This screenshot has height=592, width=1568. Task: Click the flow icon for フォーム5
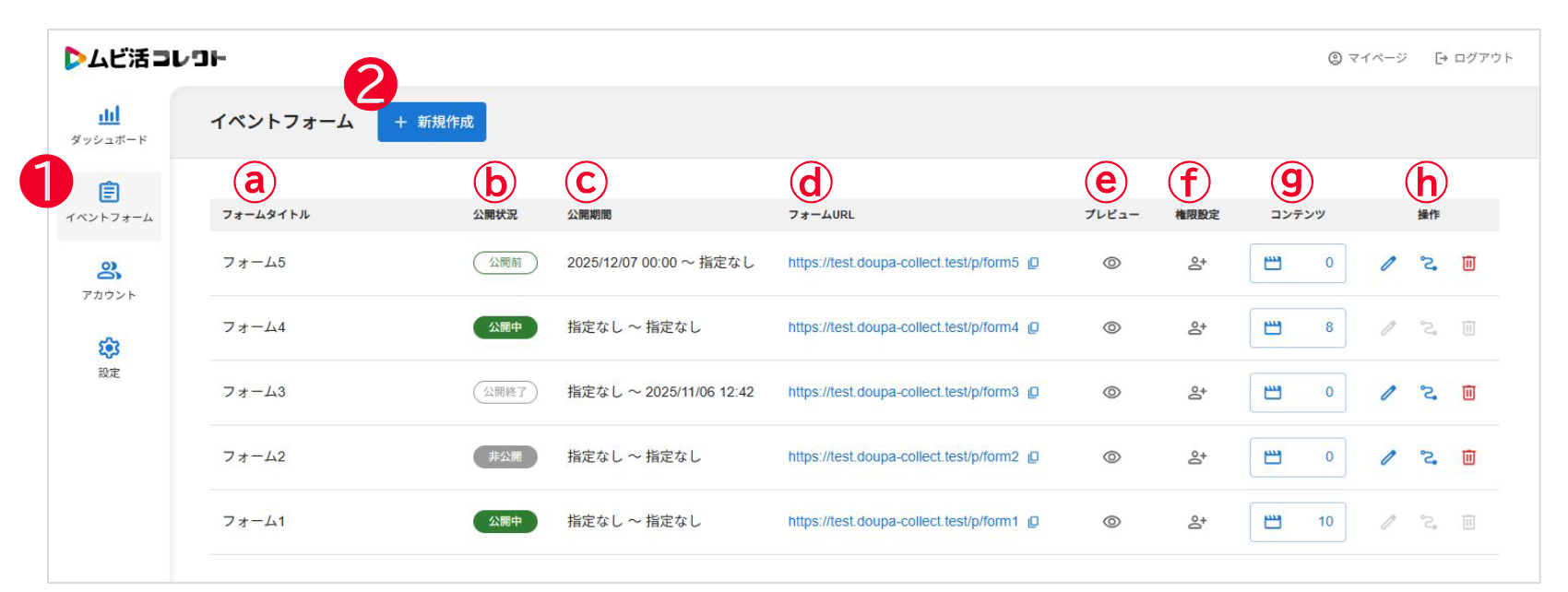pyautogui.click(x=1429, y=263)
